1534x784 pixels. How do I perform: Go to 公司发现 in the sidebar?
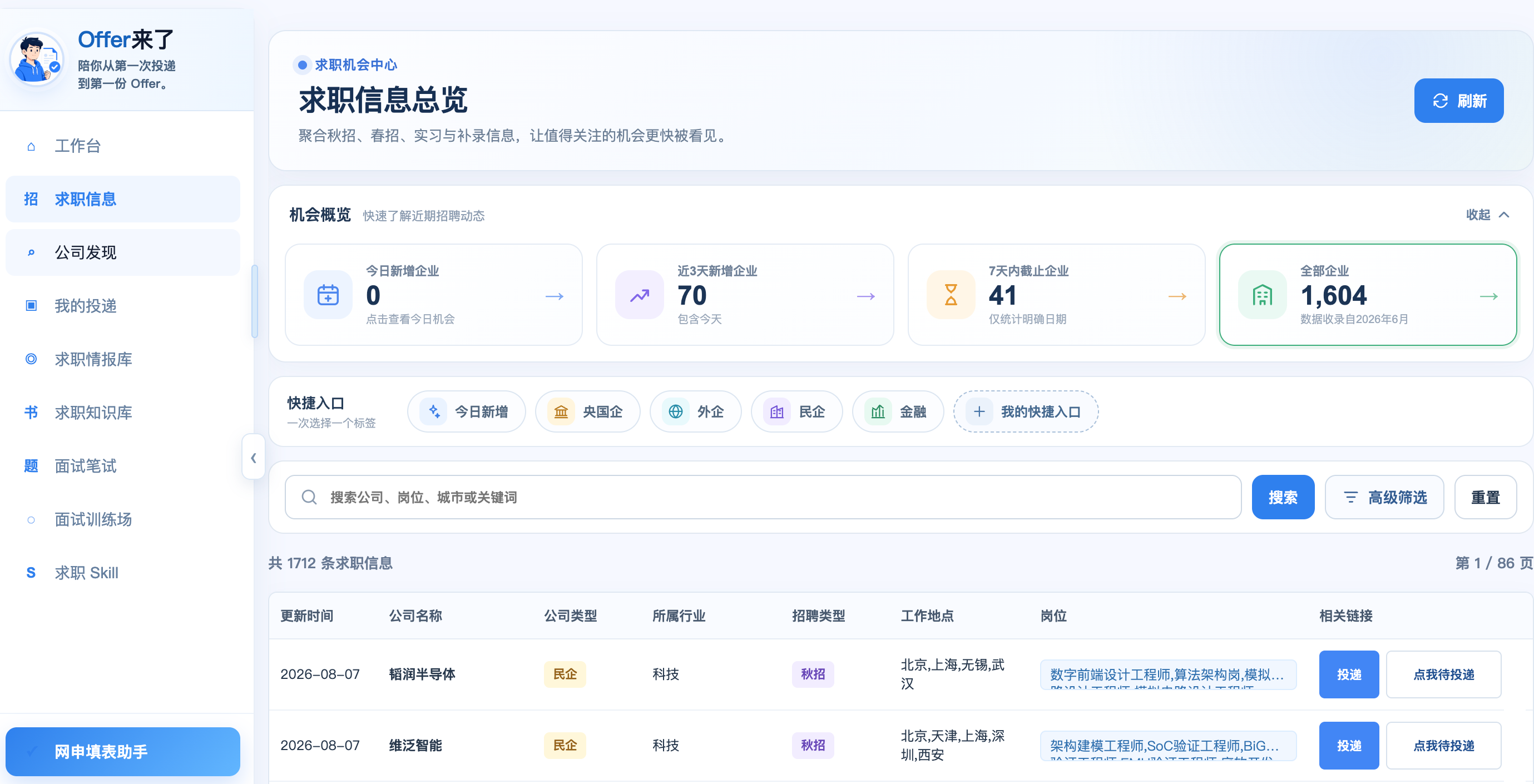pos(123,252)
